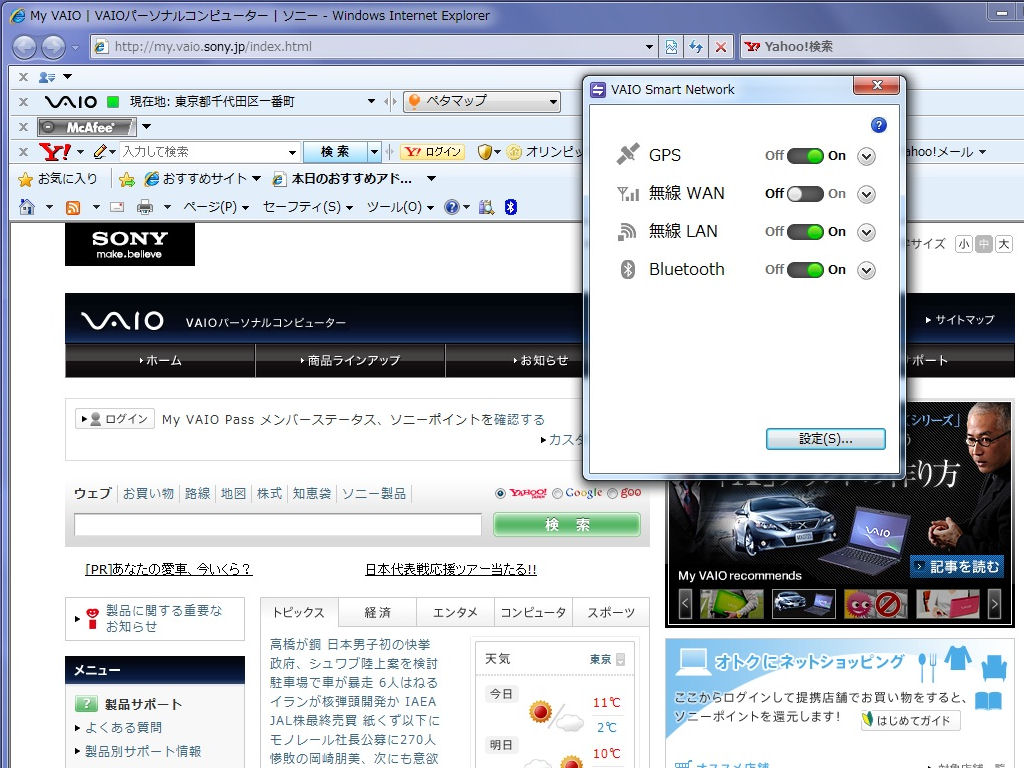The width and height of the screenshot is (1024, 768).
Task: Stop page loading
Action: pyautogui.click(x=721, y=46)
